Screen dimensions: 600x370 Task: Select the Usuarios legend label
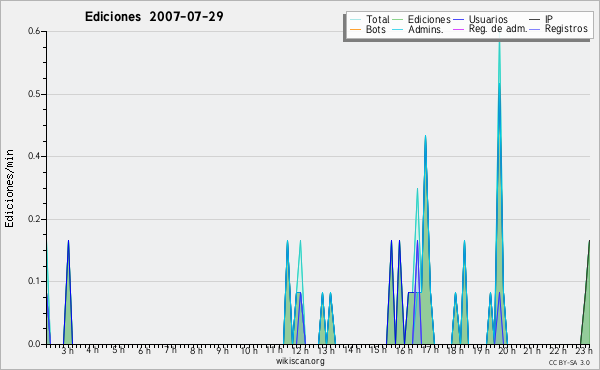488,19
